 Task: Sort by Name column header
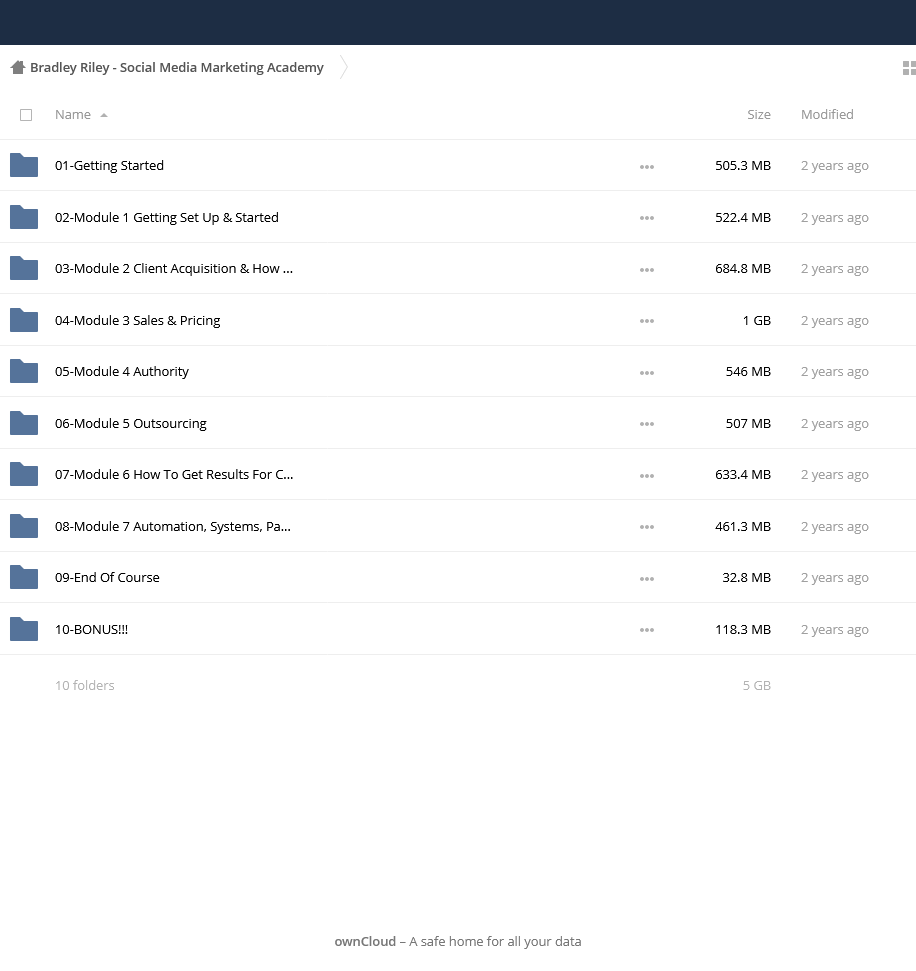tap(72, 115)
